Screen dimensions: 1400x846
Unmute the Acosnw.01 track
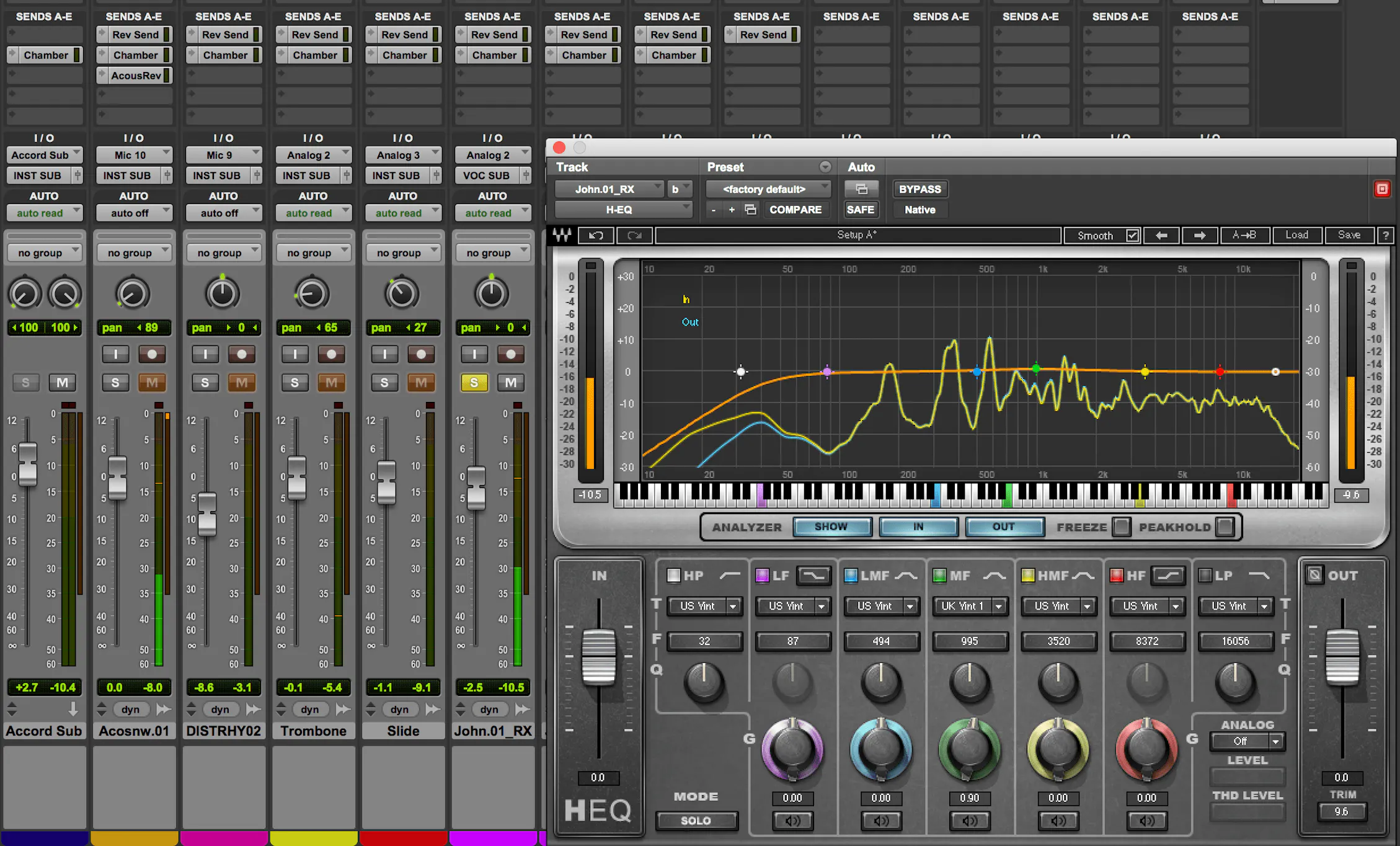152,382
